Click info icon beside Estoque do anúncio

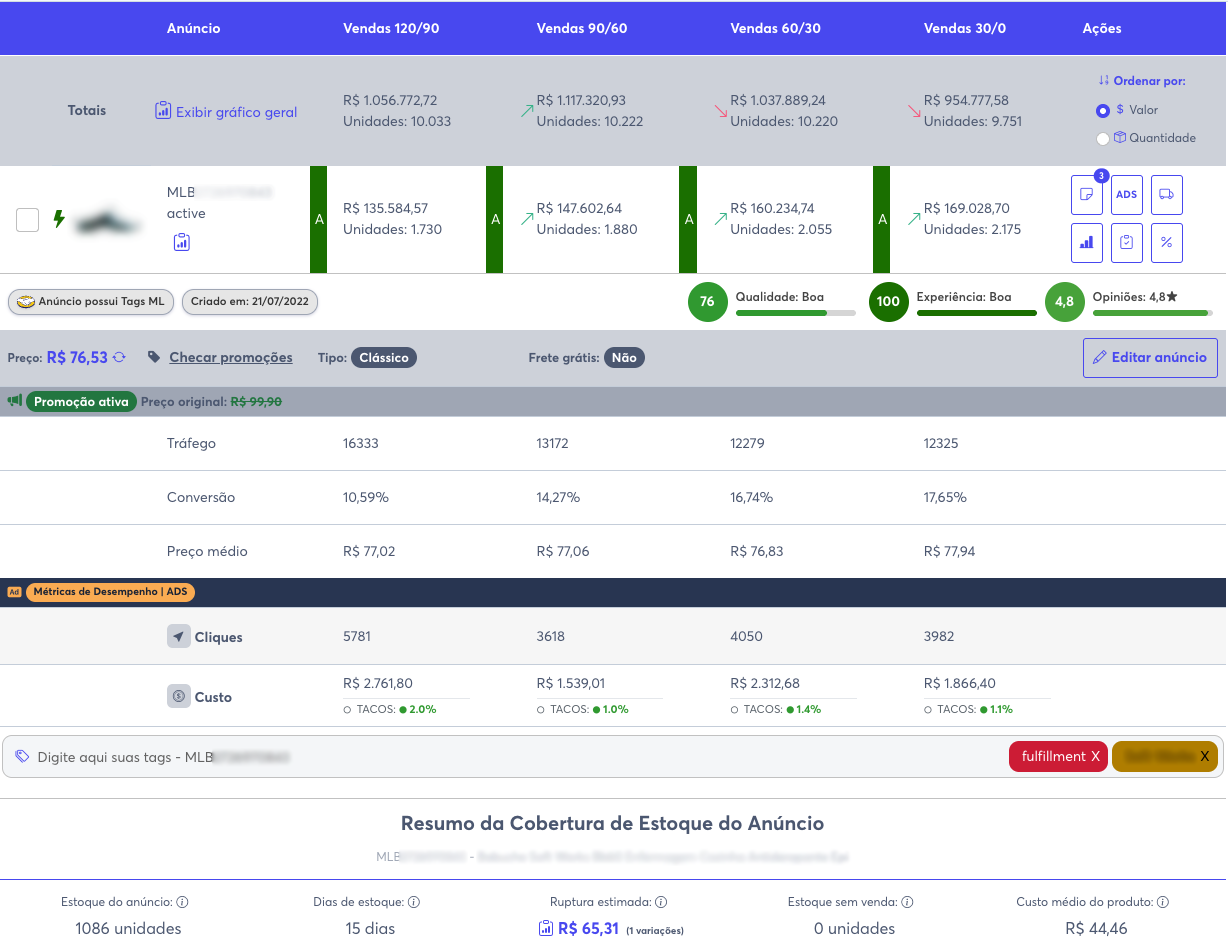point(182,902)
